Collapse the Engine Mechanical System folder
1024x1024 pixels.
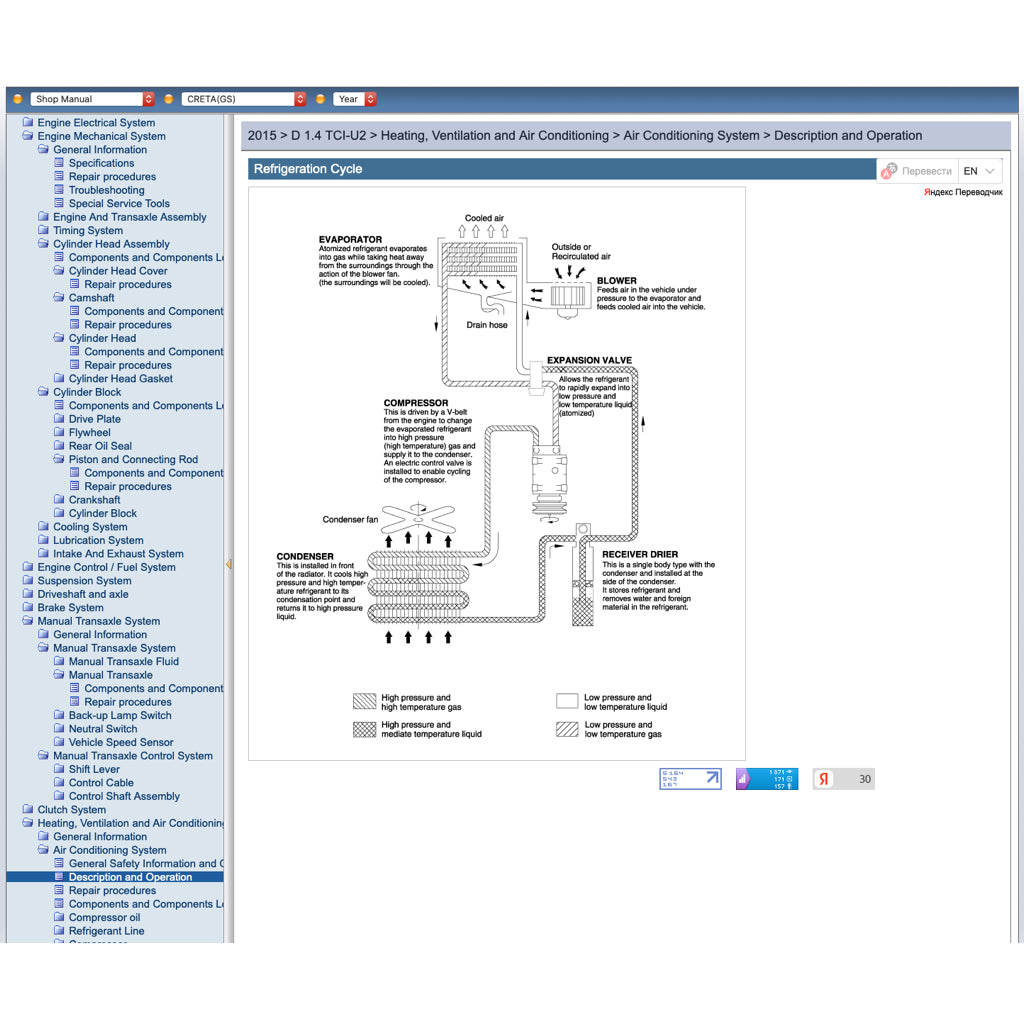pyautogui.click(x=28, y=136)
